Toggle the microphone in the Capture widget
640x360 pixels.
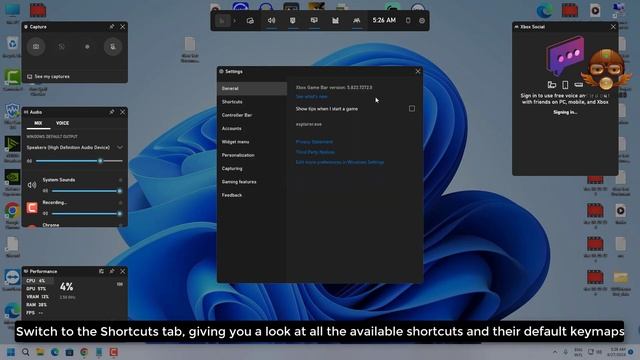pyautogui.click(x=113, y=47)
